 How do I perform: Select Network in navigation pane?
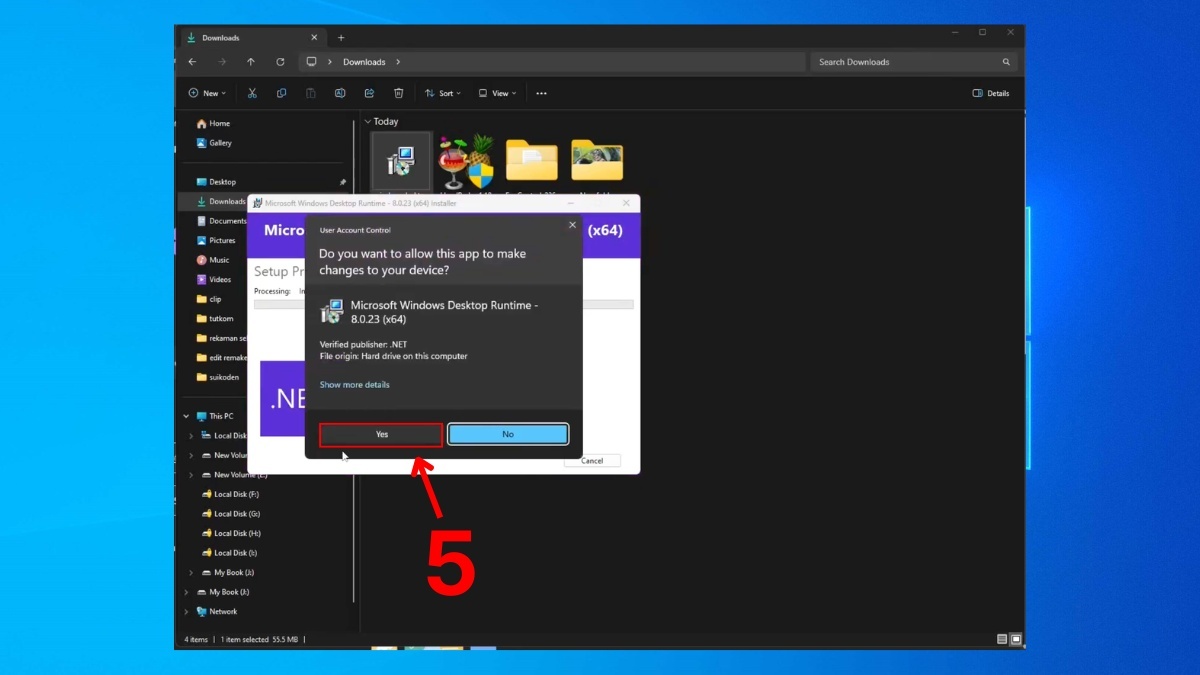point(217,612)
